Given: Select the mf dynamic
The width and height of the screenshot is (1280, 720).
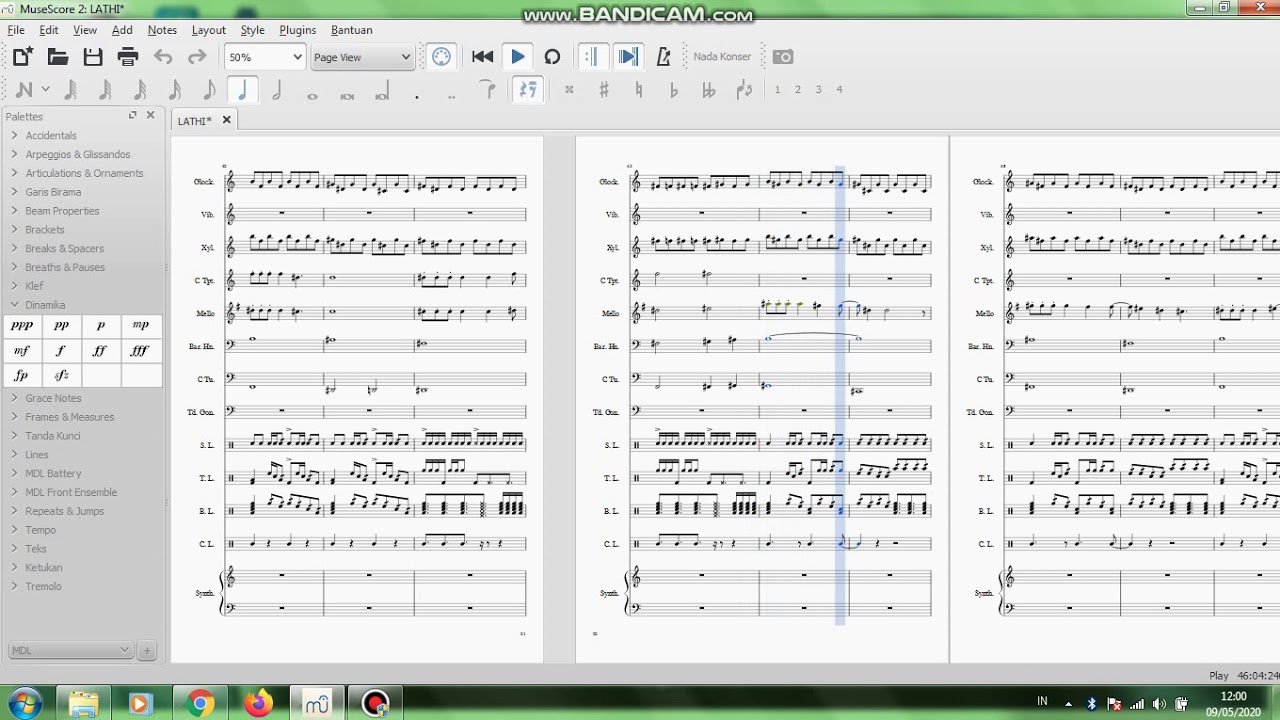Looking at the screenshot, I should [x=22, y=351].
